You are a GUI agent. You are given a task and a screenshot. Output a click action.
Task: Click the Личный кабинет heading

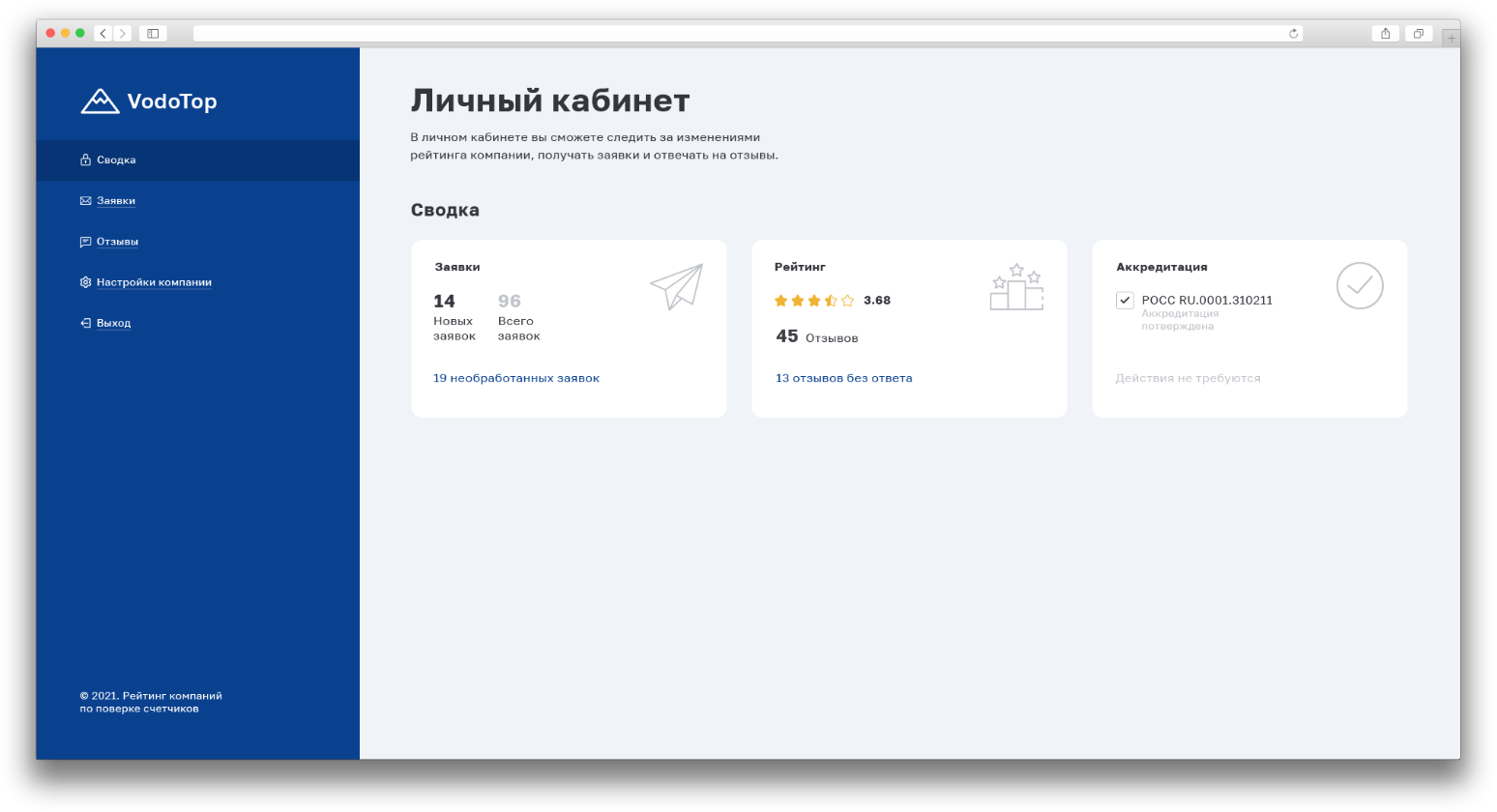[x=550, y=101]
